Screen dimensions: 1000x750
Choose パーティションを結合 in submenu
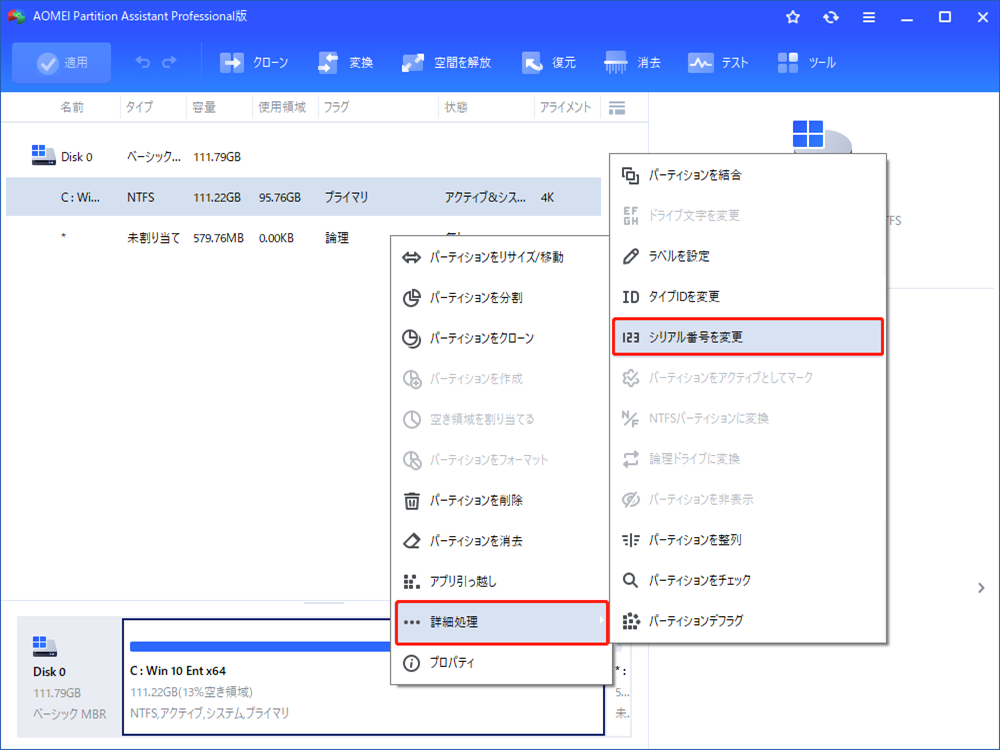coord(747,175)
